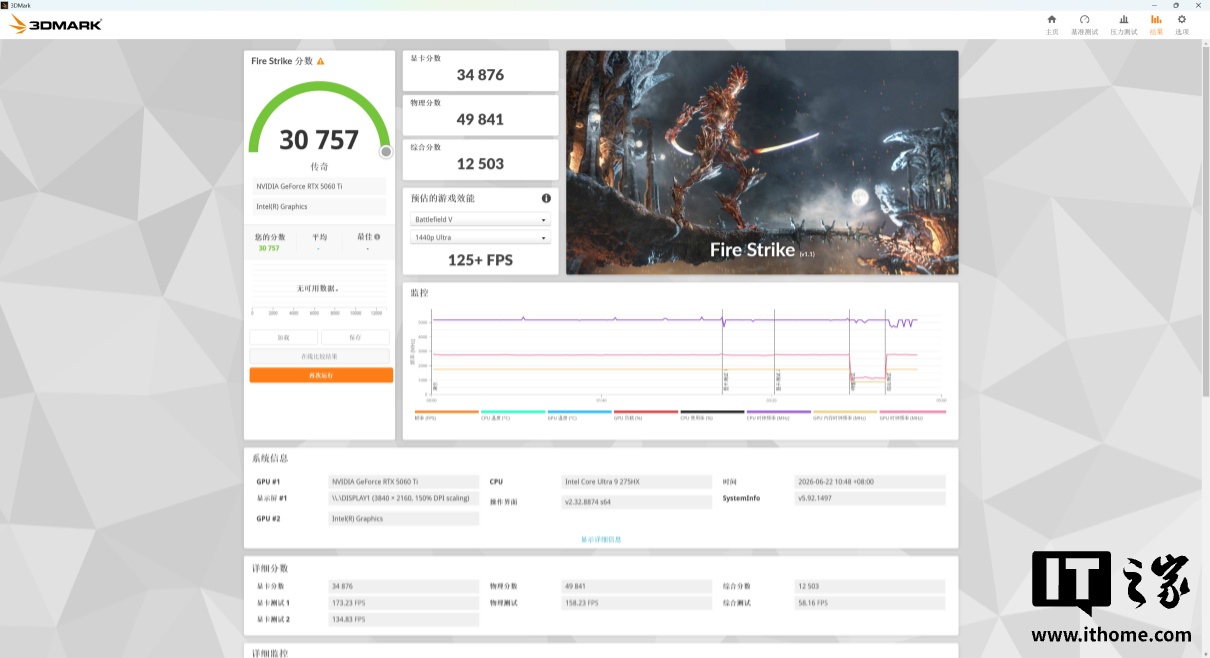Toggle the CPU 时钟频率 purple legend swatch
Screen dimensions: 1210x658
779,411
